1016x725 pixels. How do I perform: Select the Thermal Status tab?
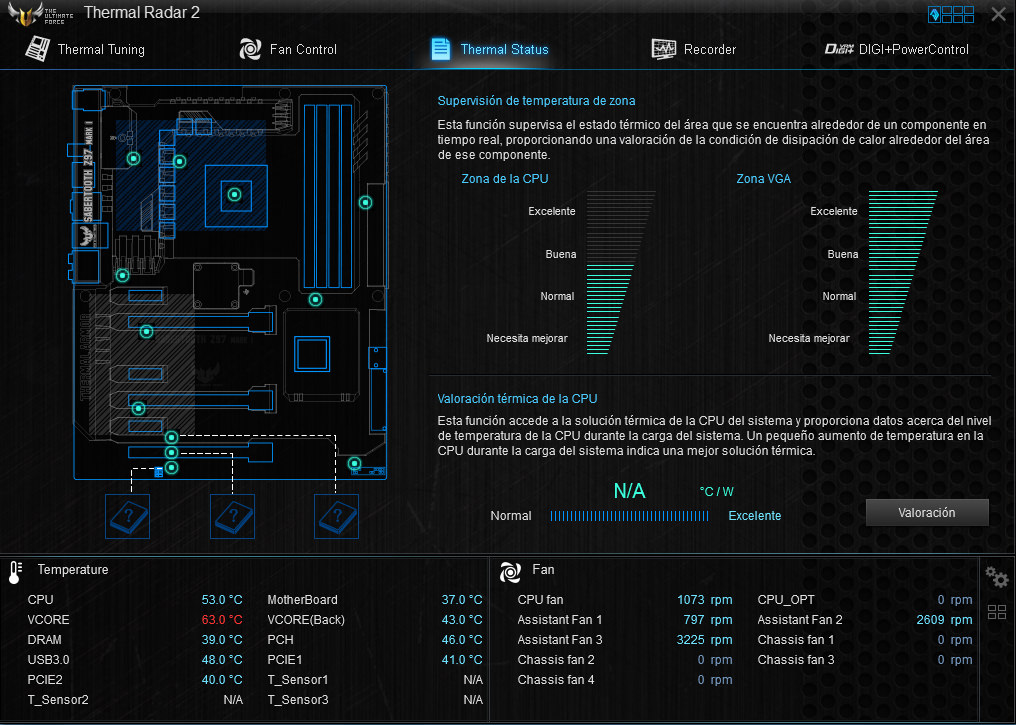[x=489, y=49]
